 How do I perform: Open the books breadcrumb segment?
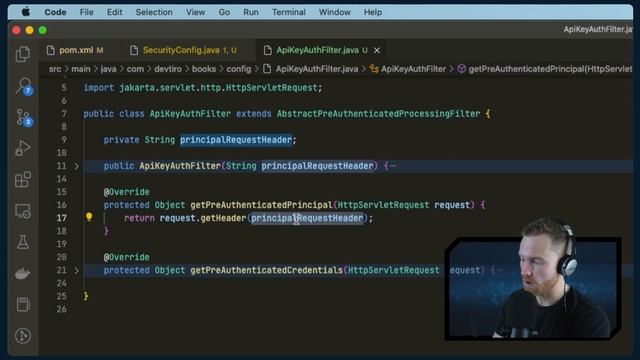pyautogui.click(x=204, y=69)
